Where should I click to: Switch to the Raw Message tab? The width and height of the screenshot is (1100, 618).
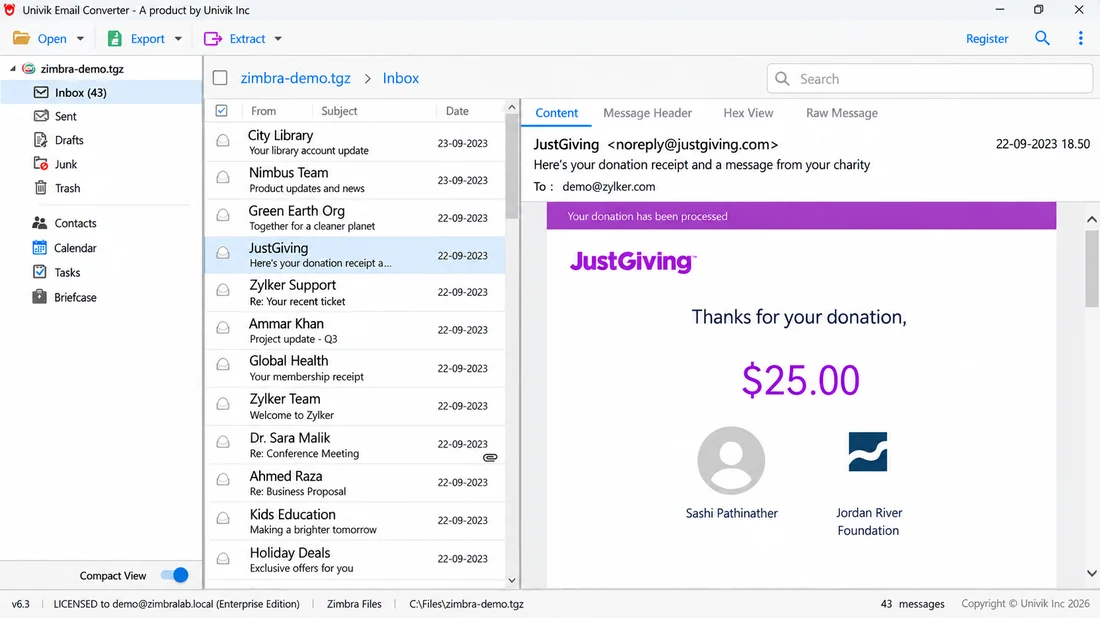tap(842, 113)
